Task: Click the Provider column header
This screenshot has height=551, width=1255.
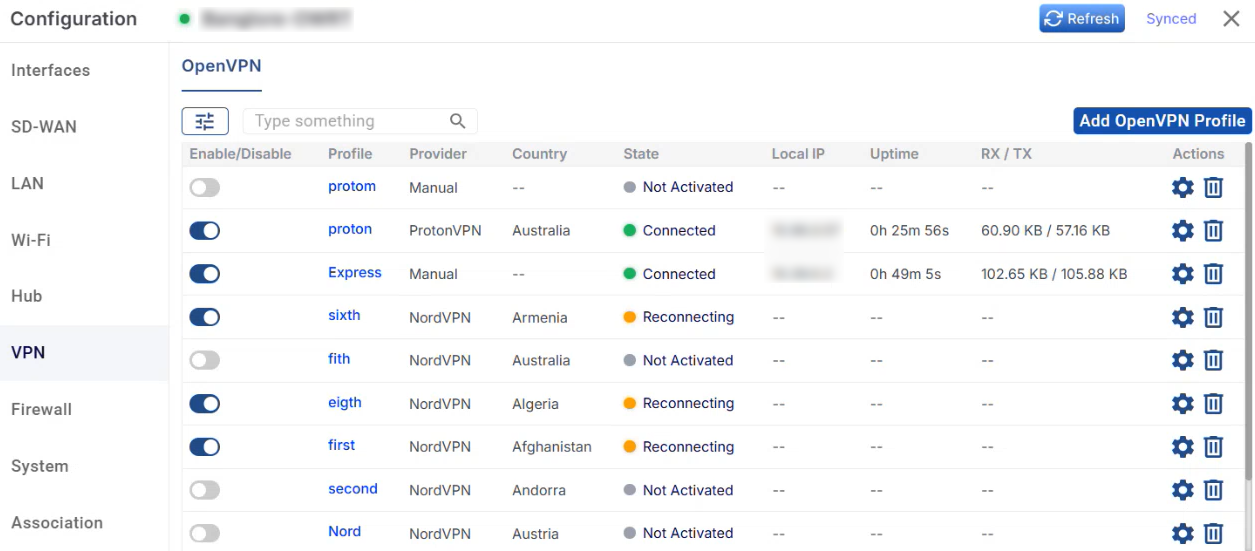Action: (438, 154)
